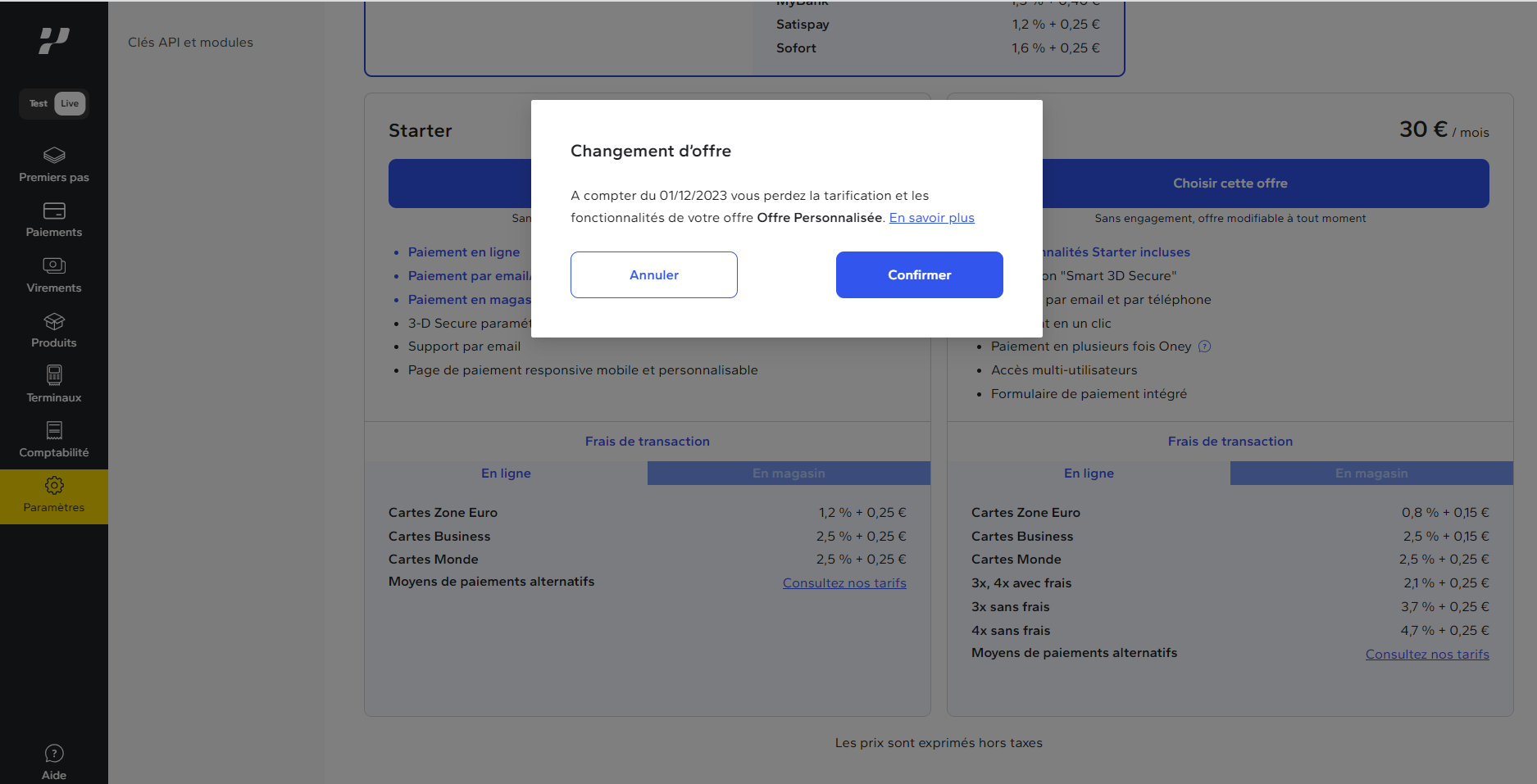
Task: Select En ligne tab in Starter fees
Action: (x=506, y=474)
